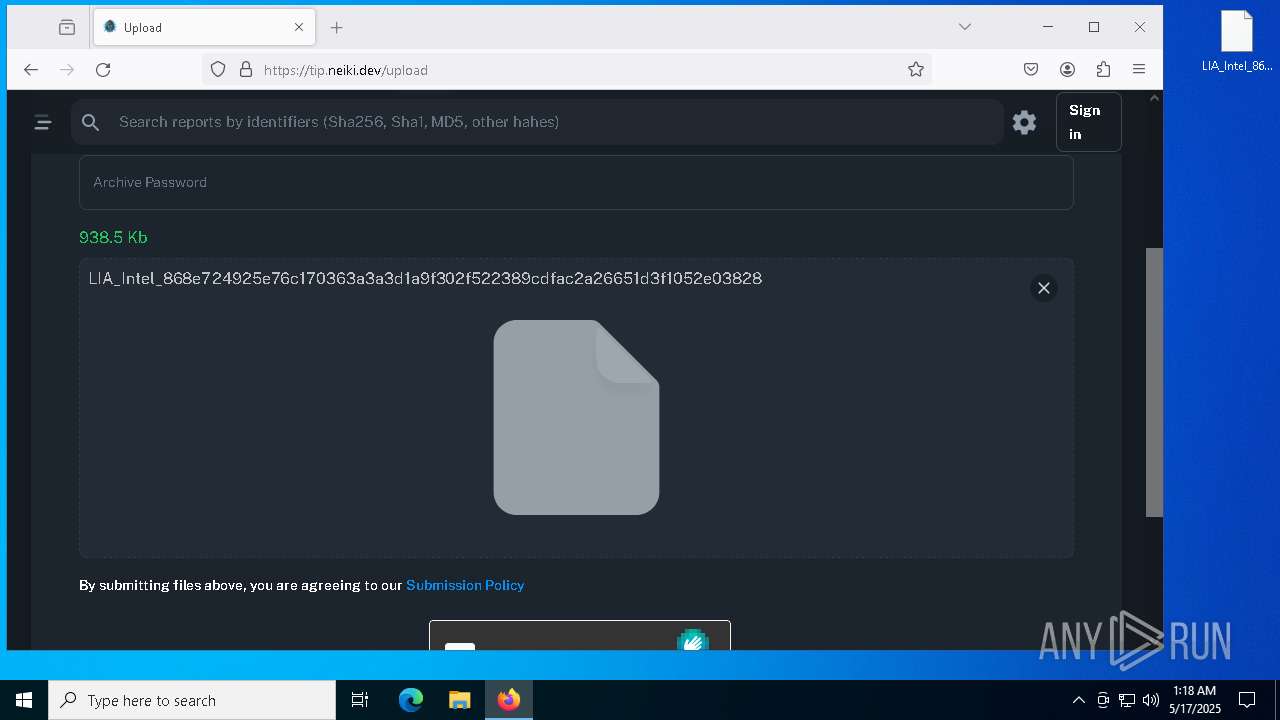The image size is (1280, 720).
Task: Open the Windows Start menu
Action: click(x=24, y=700)
